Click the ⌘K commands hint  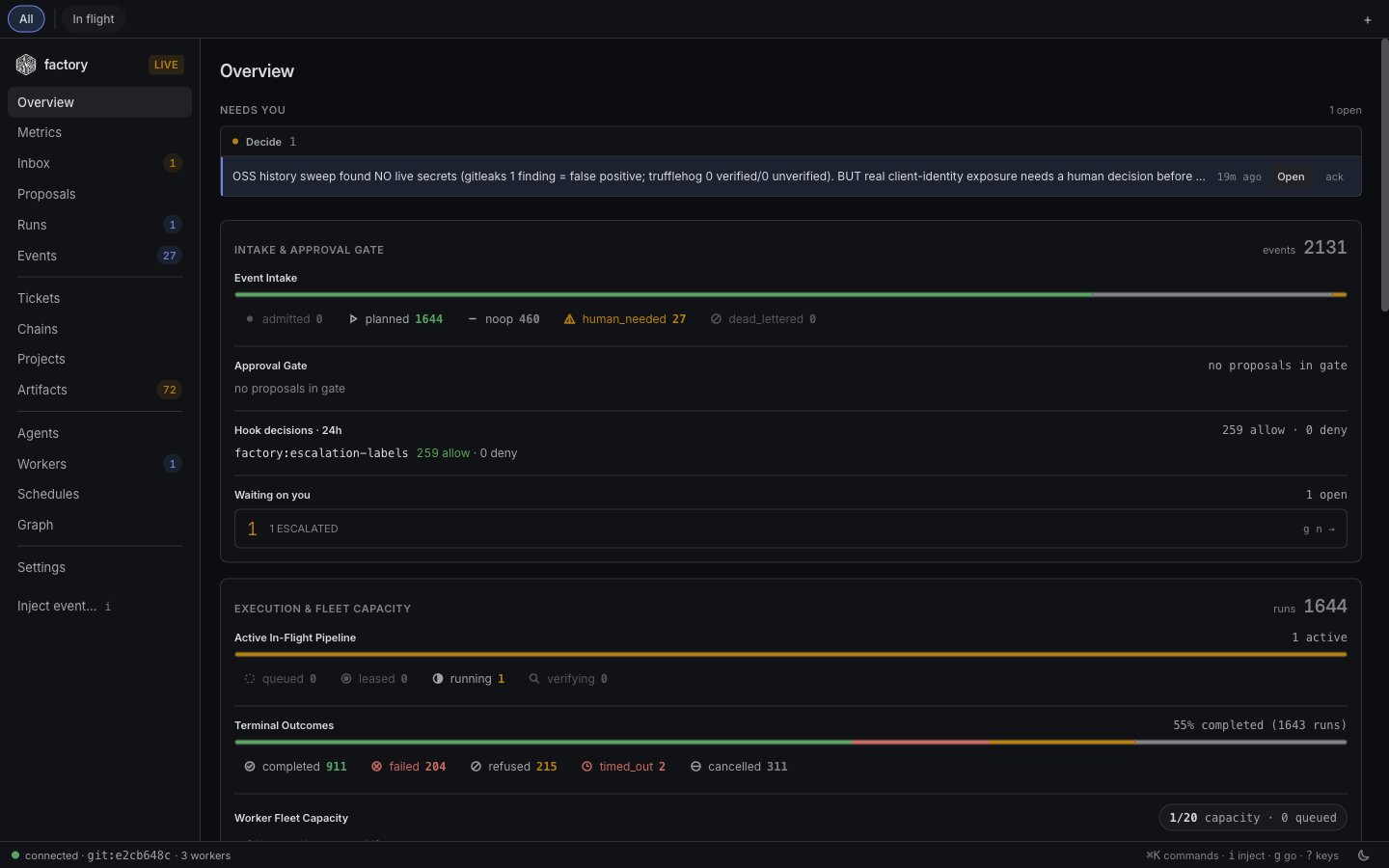[x=1183, y=855]
